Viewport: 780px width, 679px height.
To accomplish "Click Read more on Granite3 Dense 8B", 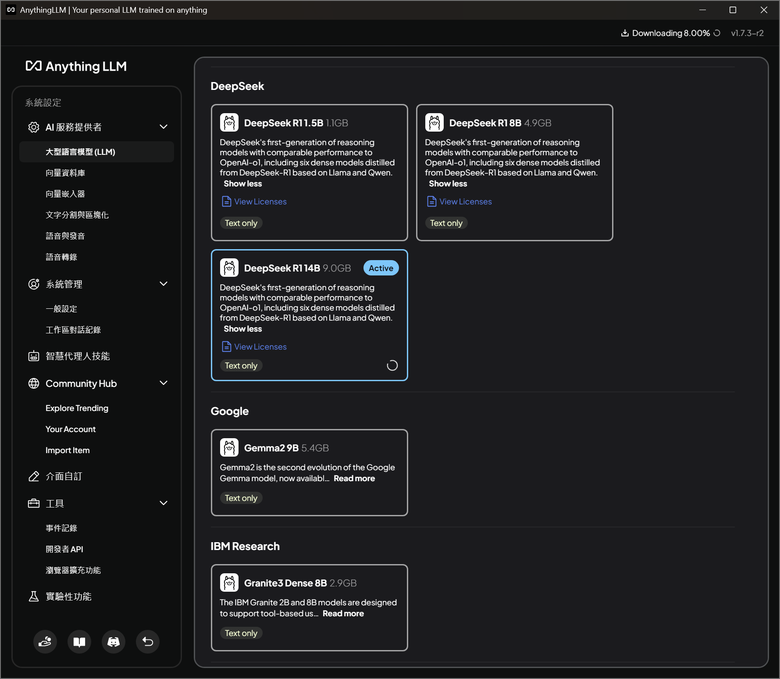I will (343, 614).
